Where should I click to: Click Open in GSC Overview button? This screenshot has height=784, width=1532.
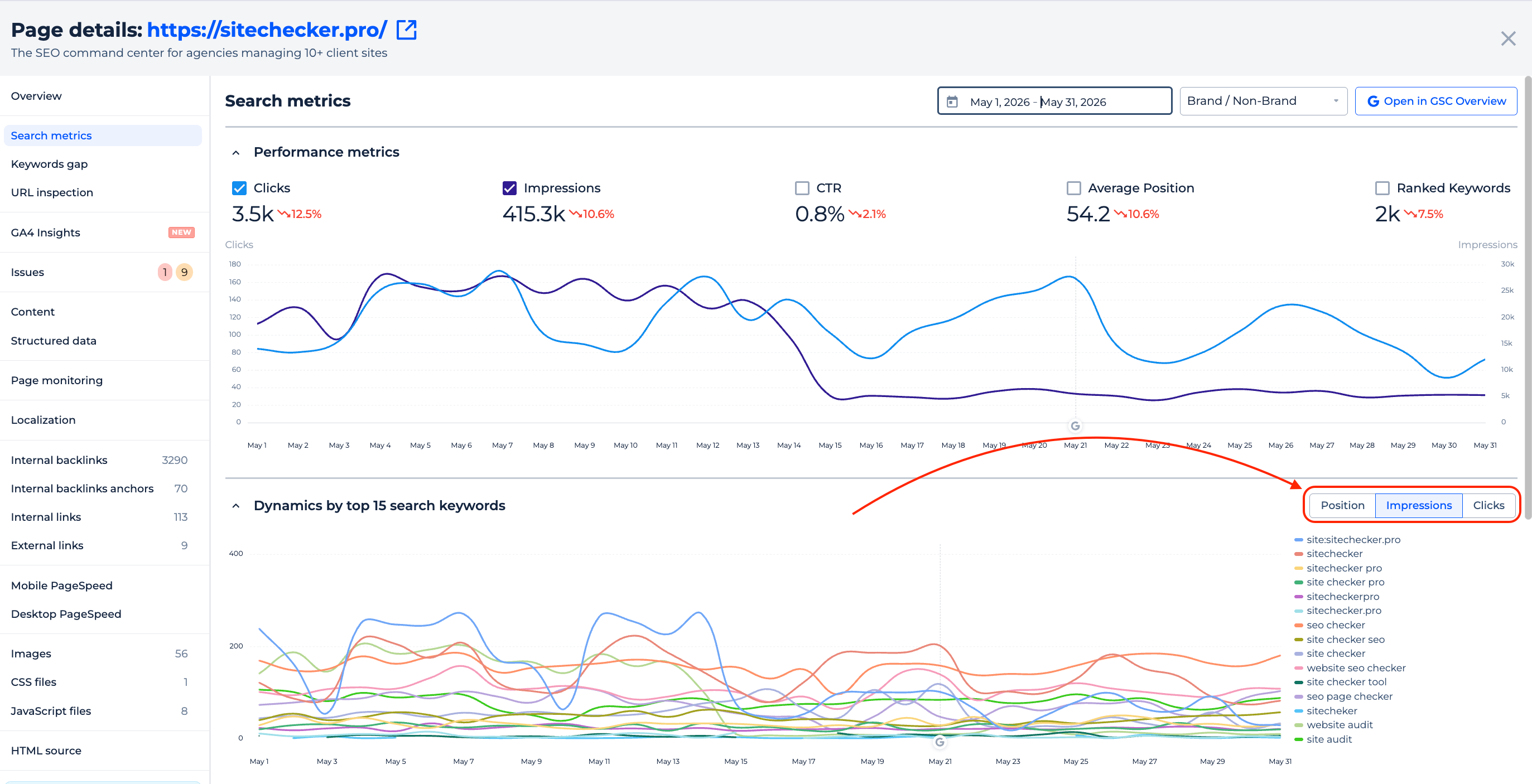click(1435, 101)
